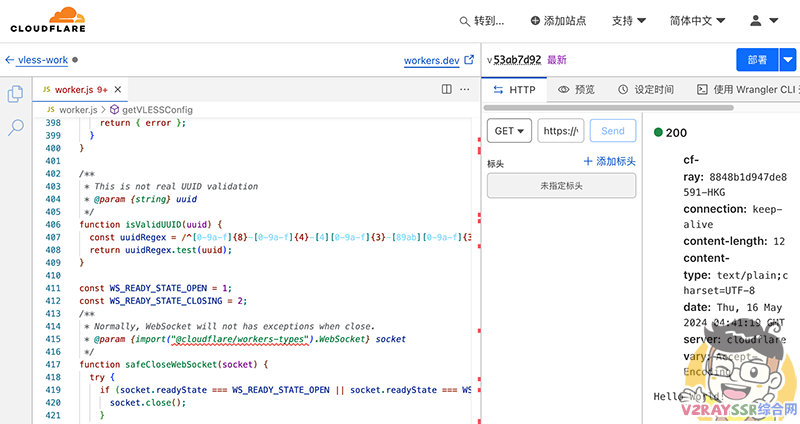Click the 转到 search icon
Viewport: 800px width, 424px height.
point(464,21)
